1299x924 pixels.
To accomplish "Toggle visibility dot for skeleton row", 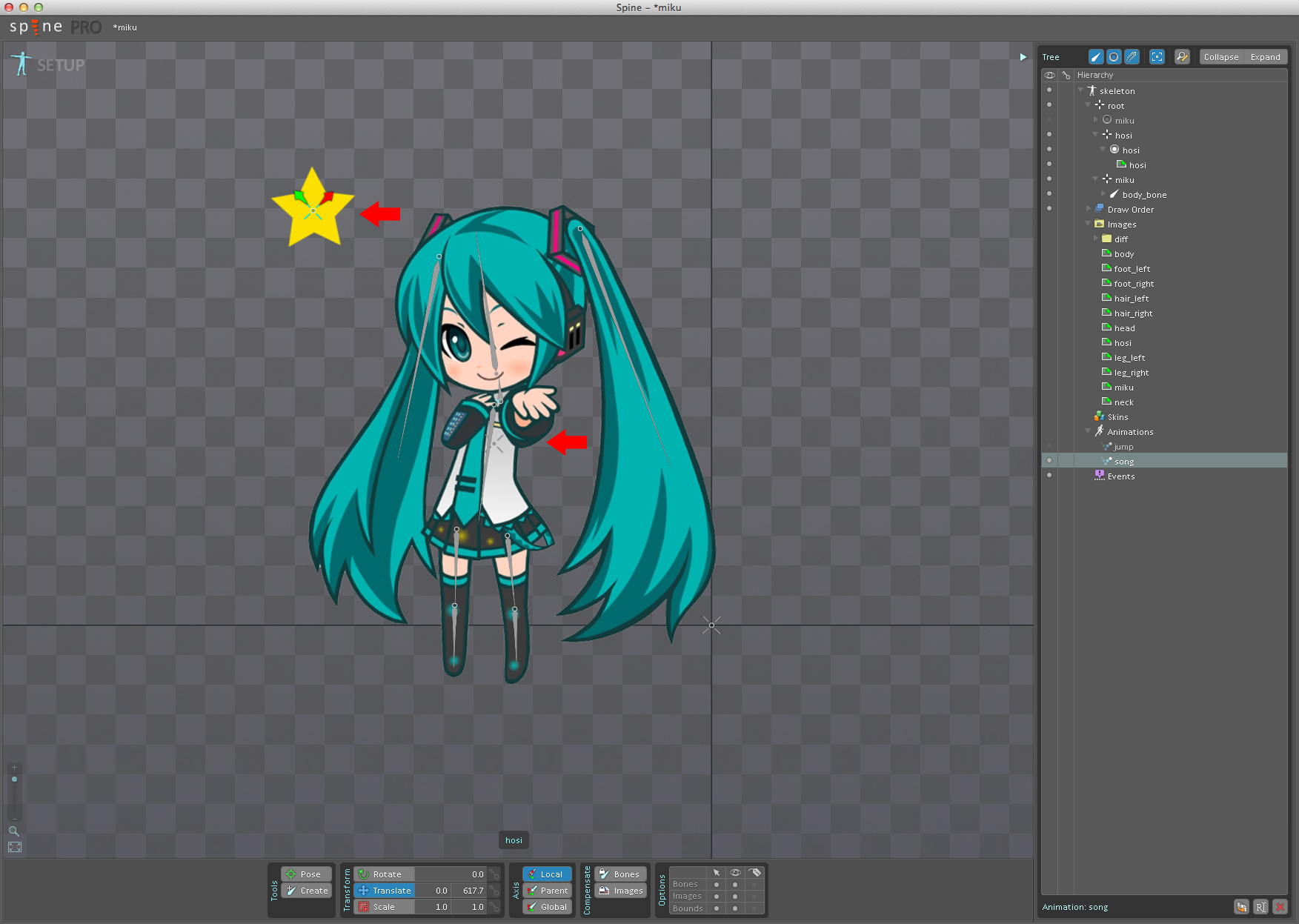I will coord(1049,90).
